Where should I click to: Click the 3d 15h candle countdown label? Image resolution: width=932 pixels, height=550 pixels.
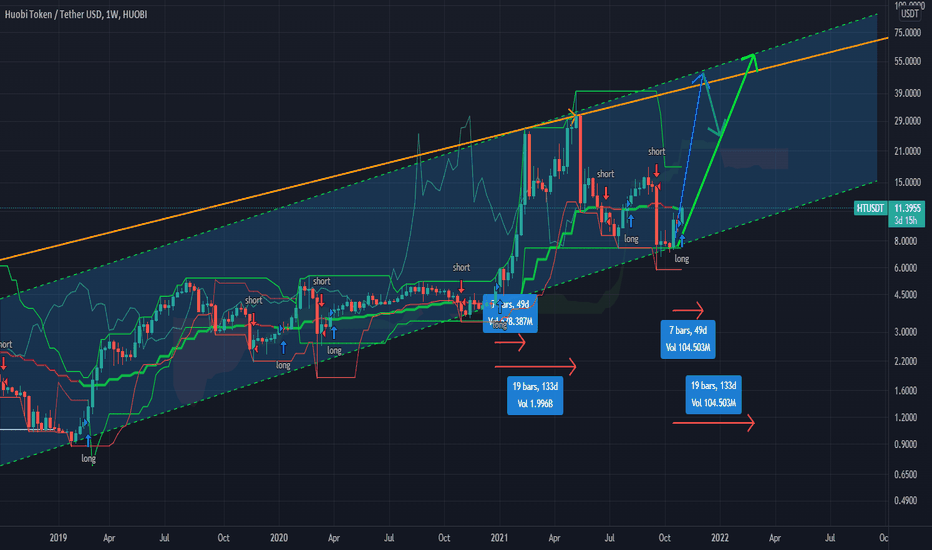(x=907, y=221)
